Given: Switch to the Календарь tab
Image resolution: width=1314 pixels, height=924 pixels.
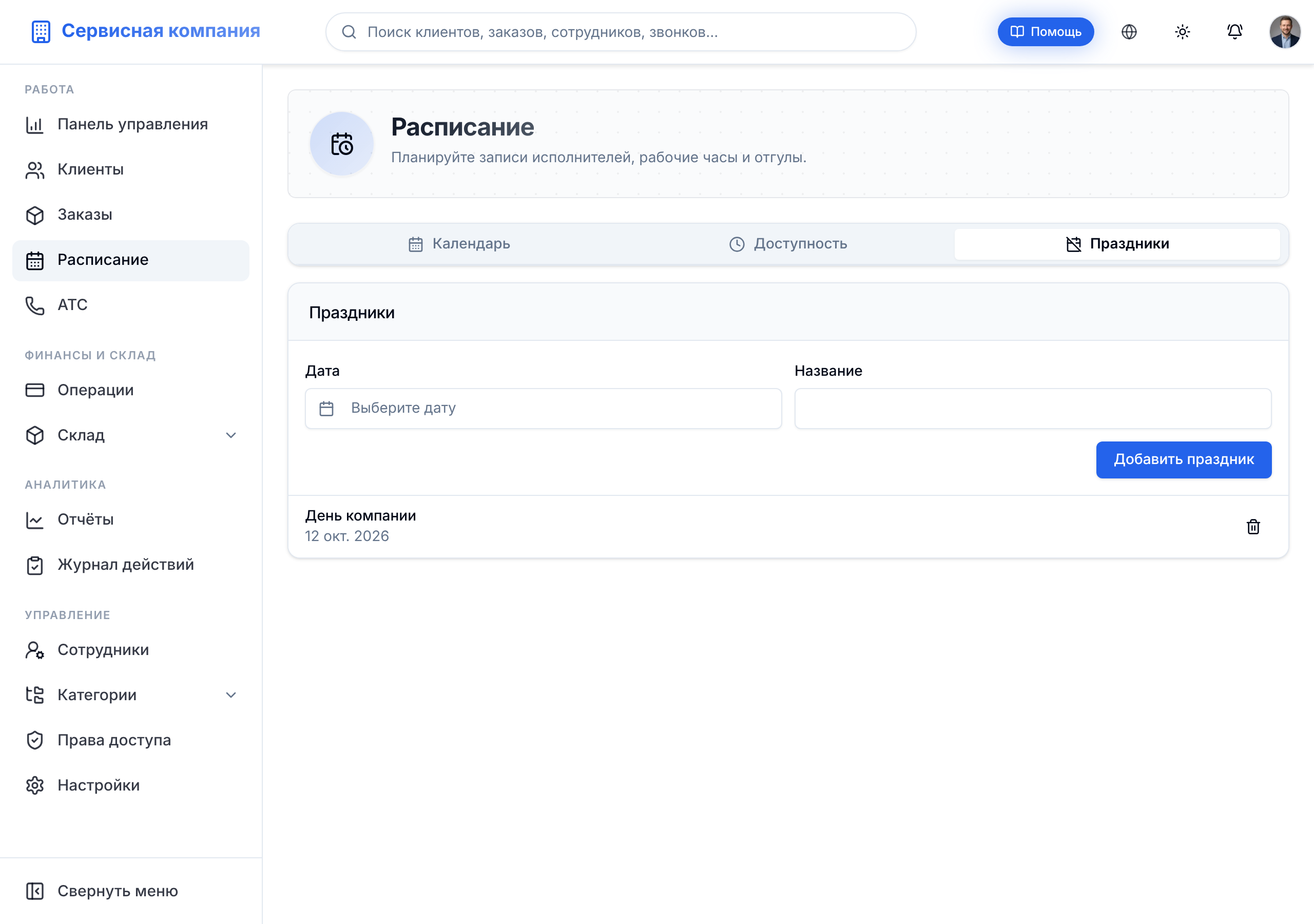Looking at the screenshot, I should click(x=459, y=244).
